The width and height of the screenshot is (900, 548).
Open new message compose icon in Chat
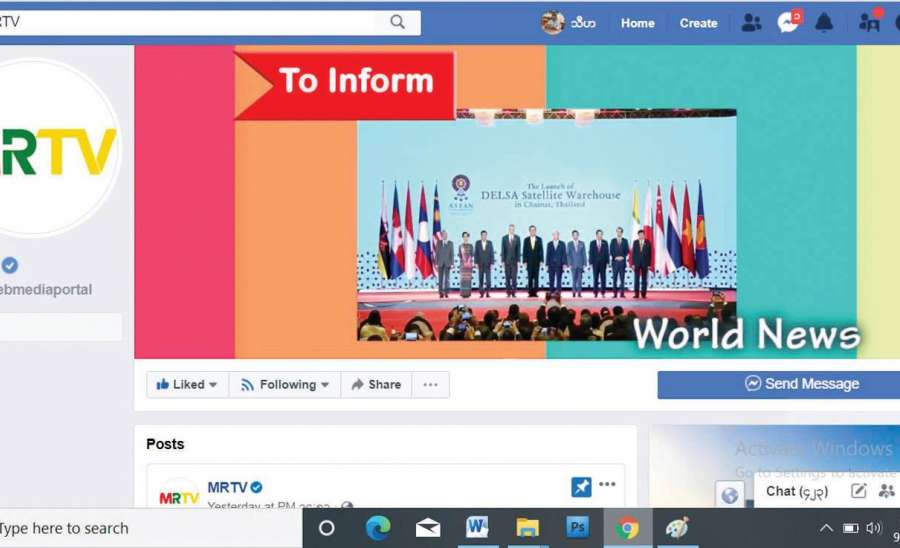pos(858,491)
